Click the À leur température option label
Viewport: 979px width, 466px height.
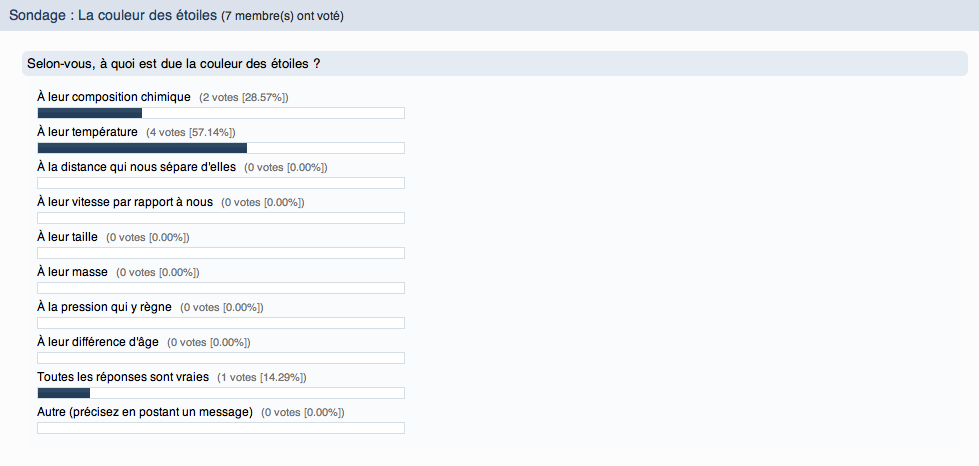(87, 132)
